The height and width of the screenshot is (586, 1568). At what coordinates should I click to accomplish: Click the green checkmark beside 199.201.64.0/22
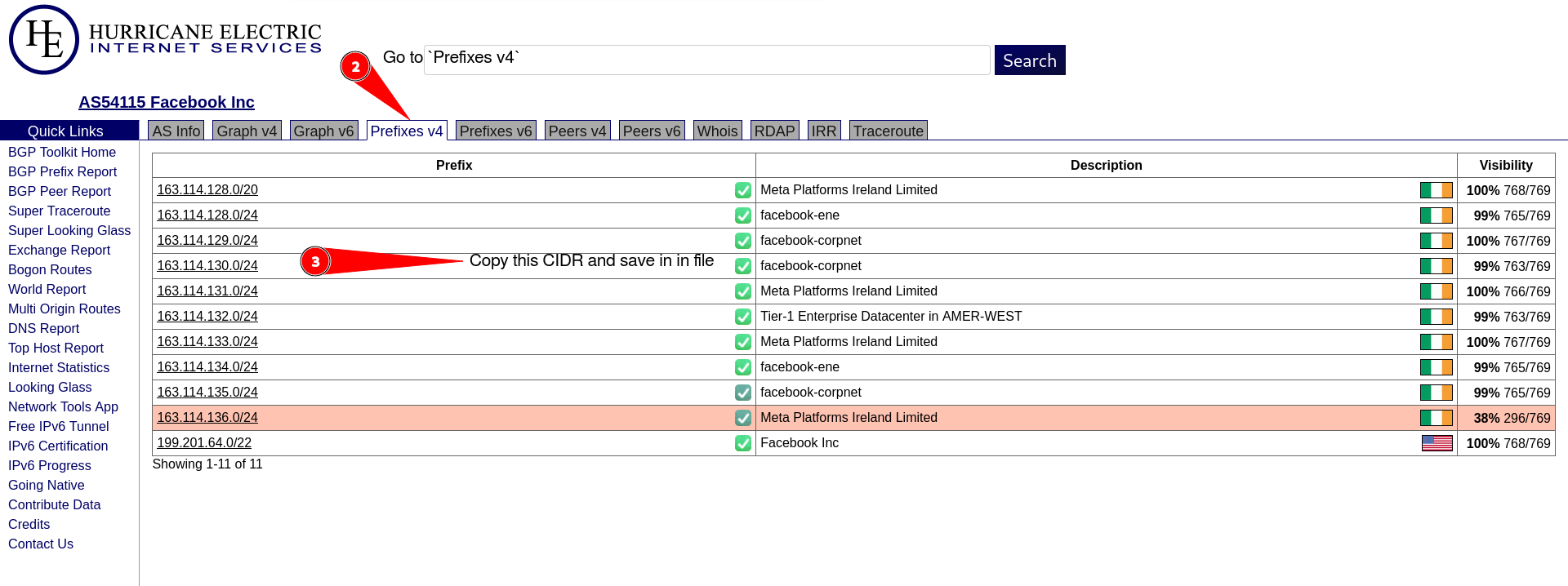coord(742,443)
